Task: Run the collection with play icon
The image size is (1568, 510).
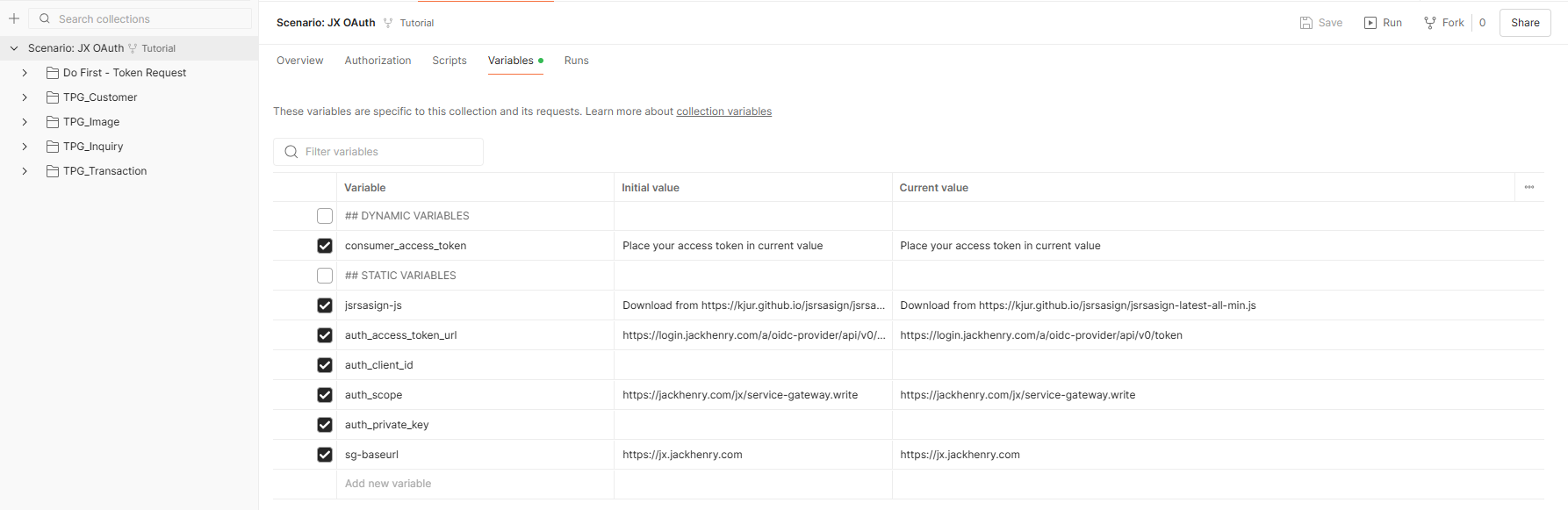Action: 1383,23
